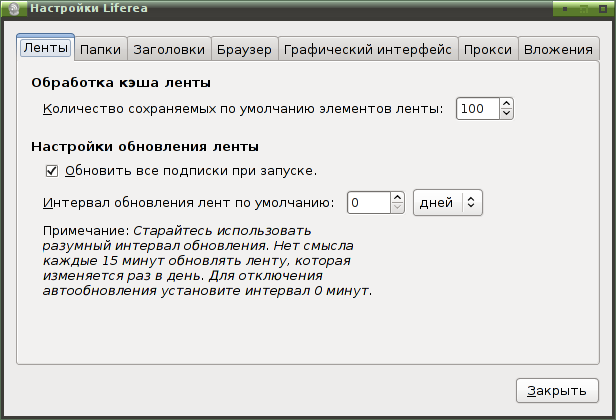The width and height of the screenshot is (616, 420).
Task: Open the Заголовки tab
Action: click(x=169, y=50)
